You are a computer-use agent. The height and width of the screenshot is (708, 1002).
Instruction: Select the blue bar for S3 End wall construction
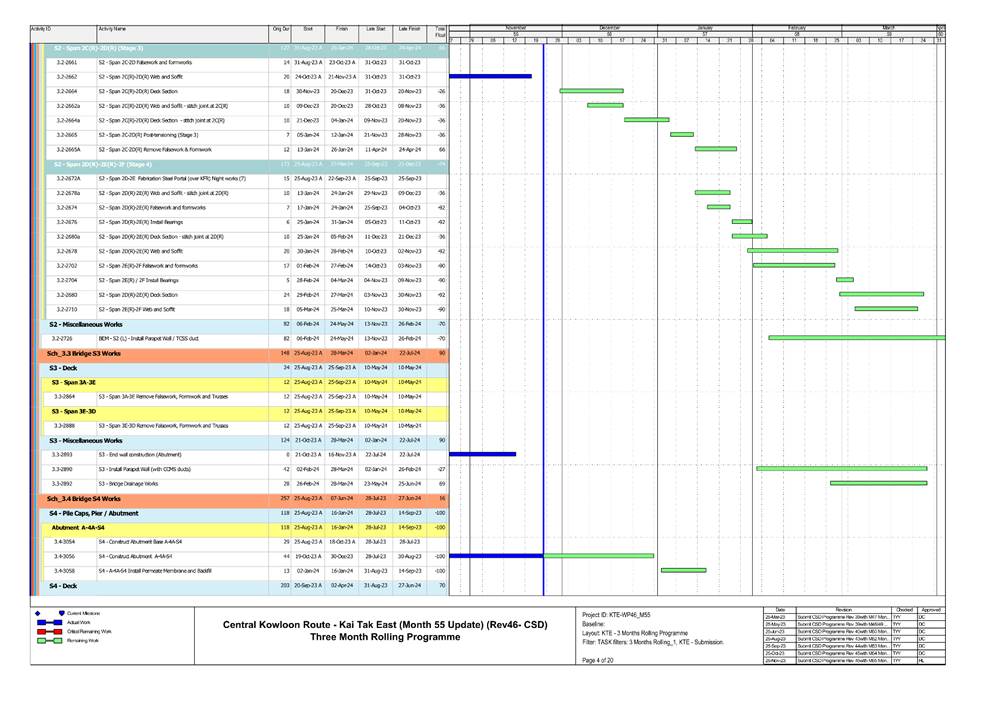coord(482,454)
